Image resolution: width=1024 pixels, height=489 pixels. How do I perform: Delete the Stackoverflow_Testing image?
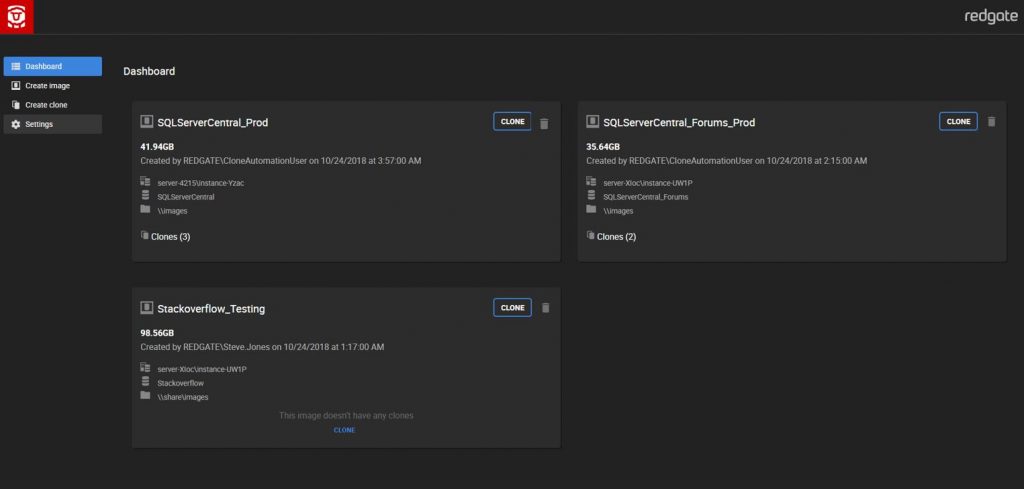(545, 308)
